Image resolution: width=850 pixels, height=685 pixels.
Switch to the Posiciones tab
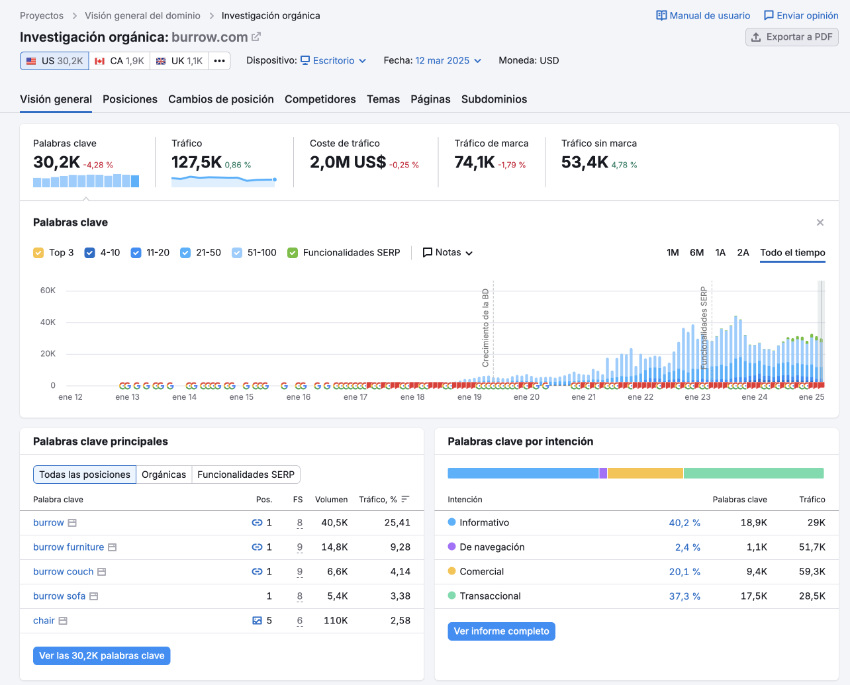(x=130, y=99)
